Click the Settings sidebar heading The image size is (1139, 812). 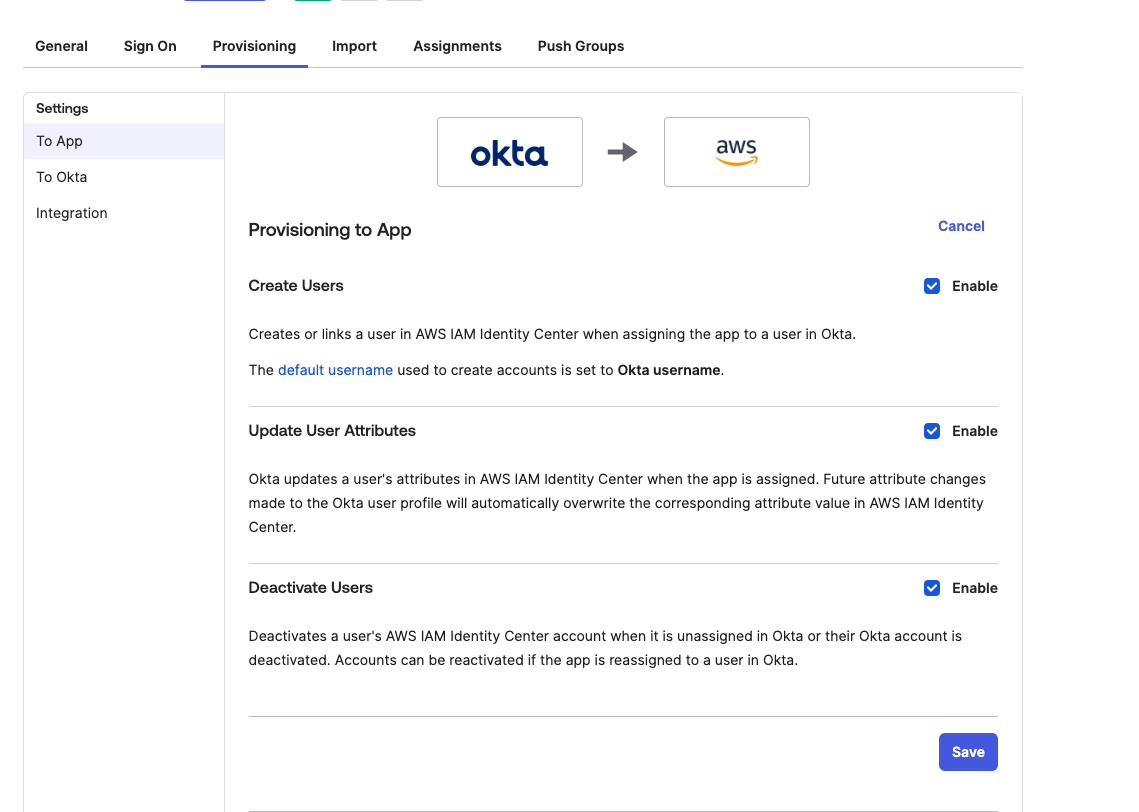point(62,108)
